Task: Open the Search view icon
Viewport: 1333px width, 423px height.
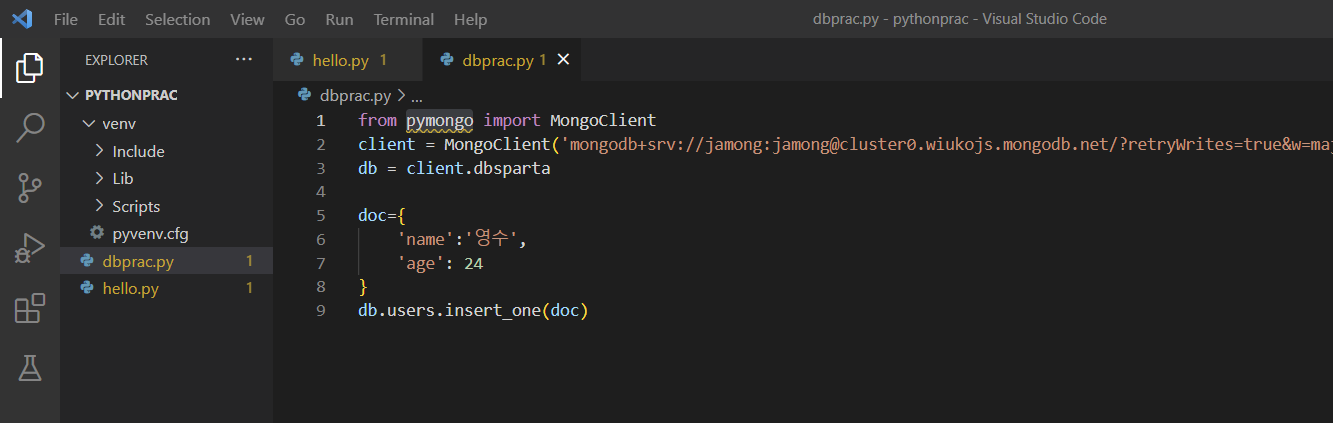Action: (30, 127)
